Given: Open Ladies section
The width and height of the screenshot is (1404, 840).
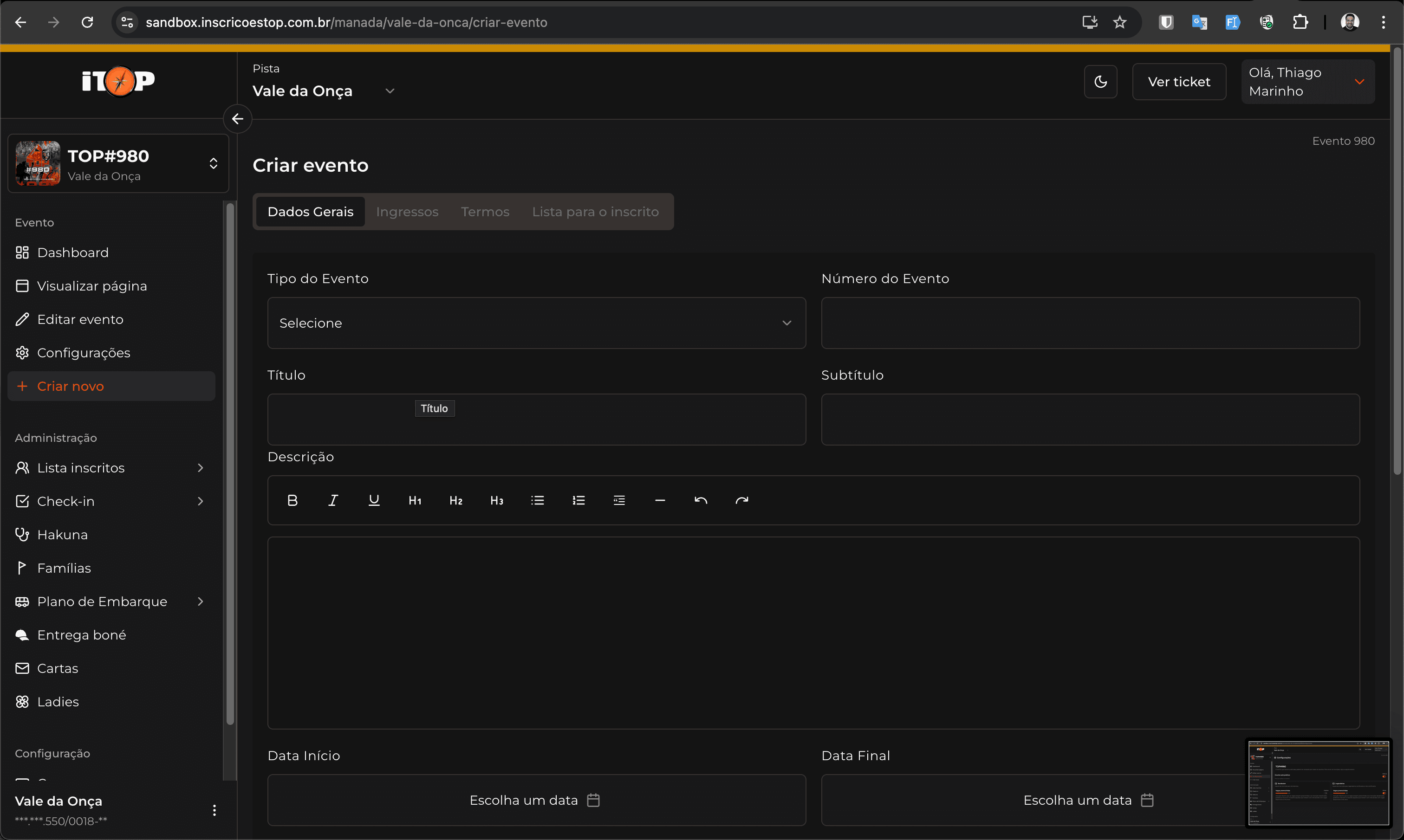Looking at the screenshot, I should pyautogui.click(x=111, y=701).
